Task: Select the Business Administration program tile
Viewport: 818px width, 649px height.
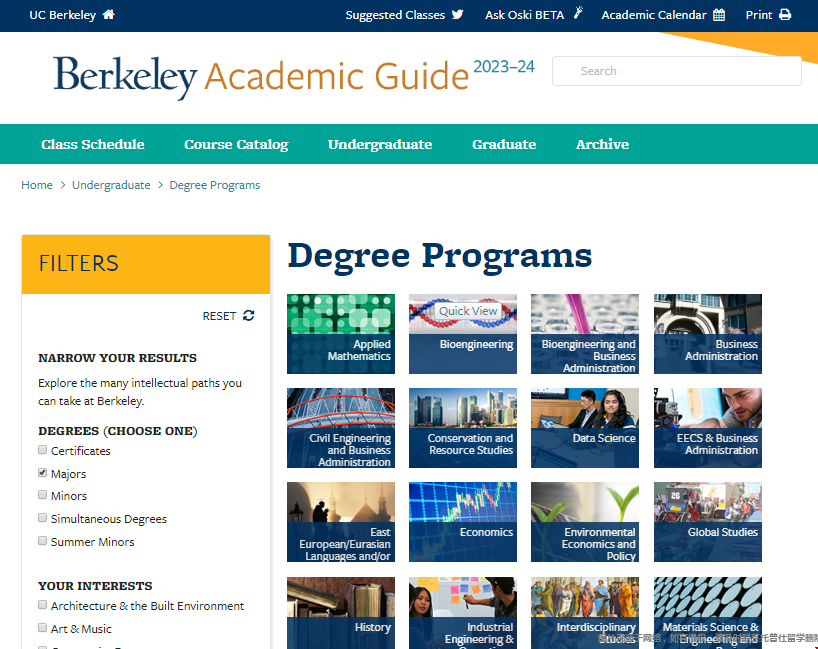Action: point(708,334)
